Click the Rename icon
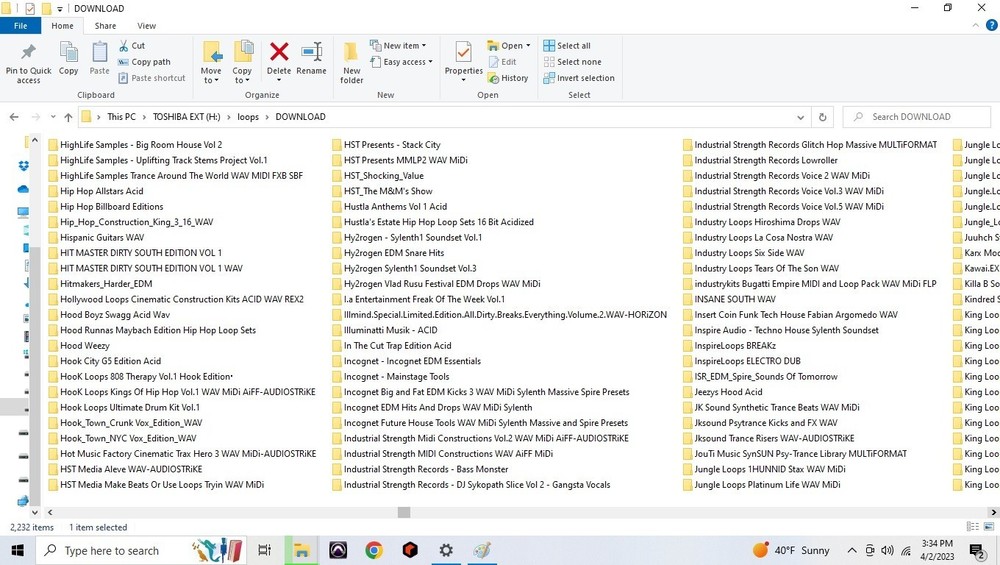1000x565 pixels. (x=311, y=52)
